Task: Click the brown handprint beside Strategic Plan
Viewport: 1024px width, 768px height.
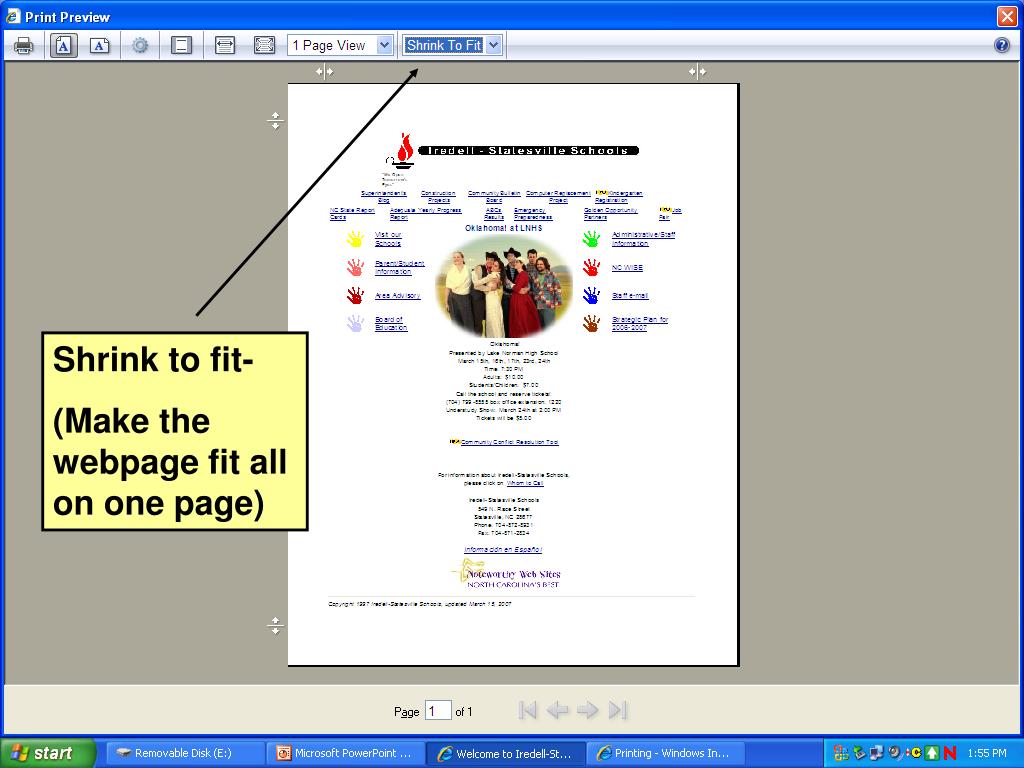Action: [591, 323]
